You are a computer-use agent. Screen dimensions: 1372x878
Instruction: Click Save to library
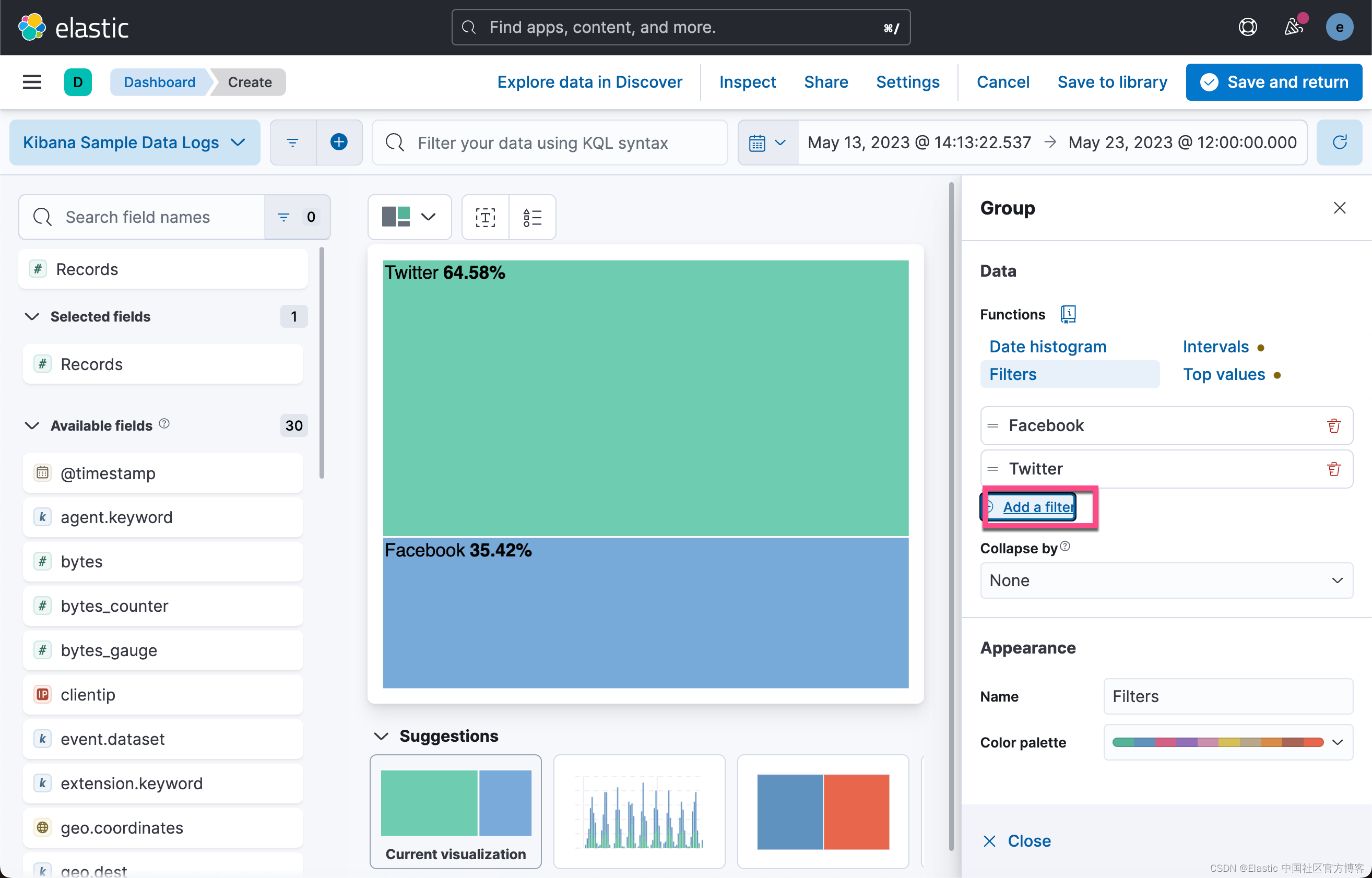coord(1112,82)
